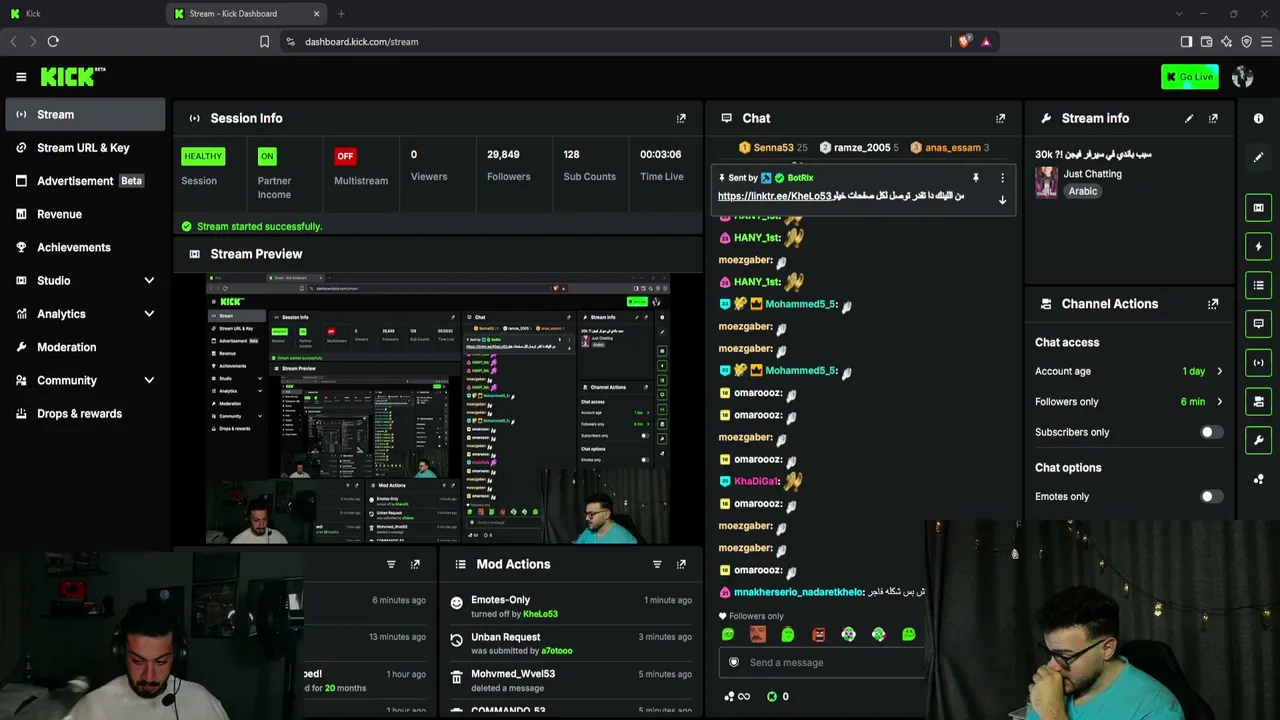This screenshot has height=720, width=1280.
Task: Toggle Emotes only chat option
Action: 1211,496
